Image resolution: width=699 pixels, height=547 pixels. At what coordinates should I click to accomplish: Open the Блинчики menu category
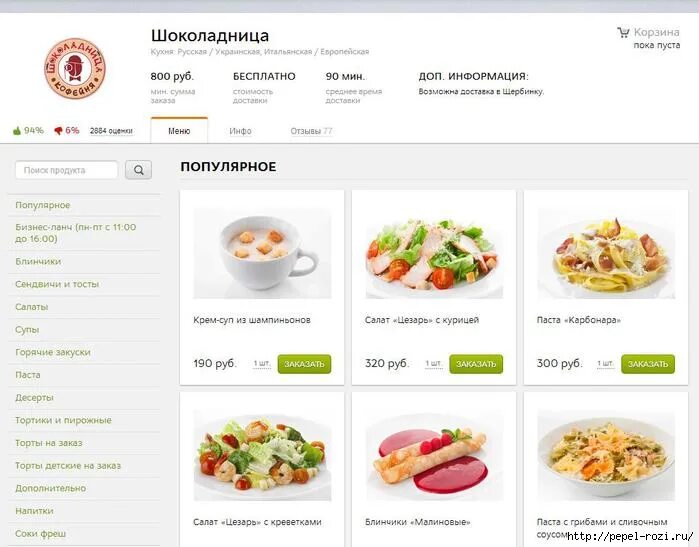38,262
